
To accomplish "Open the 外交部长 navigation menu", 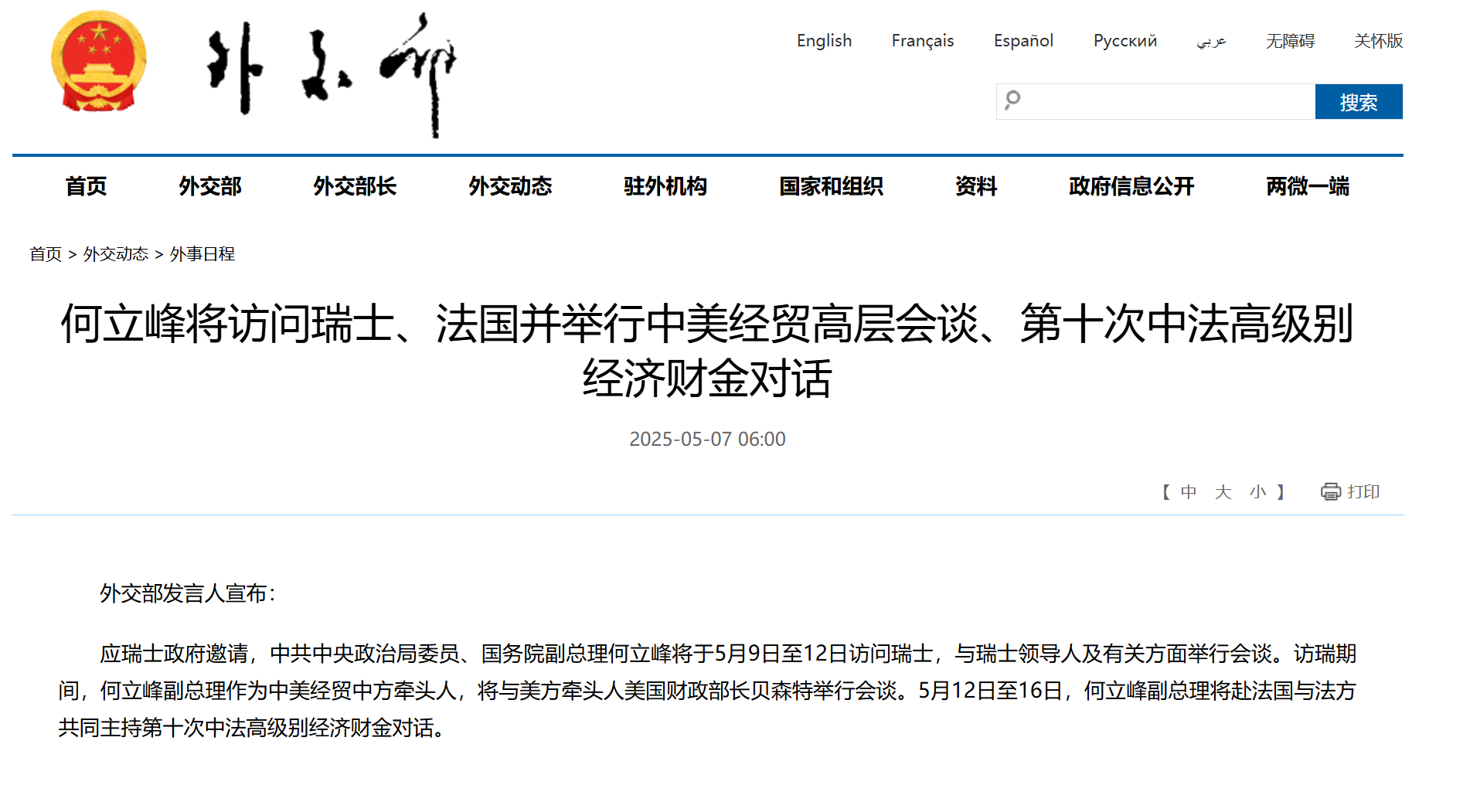I will [x=355, y=186].
